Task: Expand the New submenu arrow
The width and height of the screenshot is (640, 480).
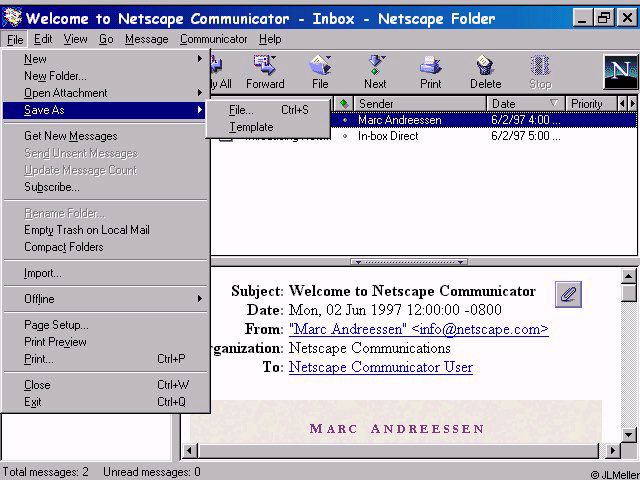Action: (x=200, y=59)
